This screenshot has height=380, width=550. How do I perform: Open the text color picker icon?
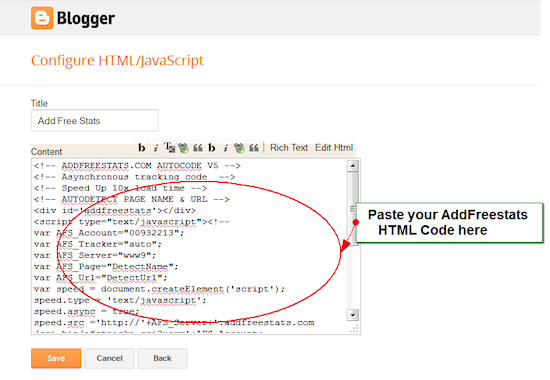coord(170,148)
